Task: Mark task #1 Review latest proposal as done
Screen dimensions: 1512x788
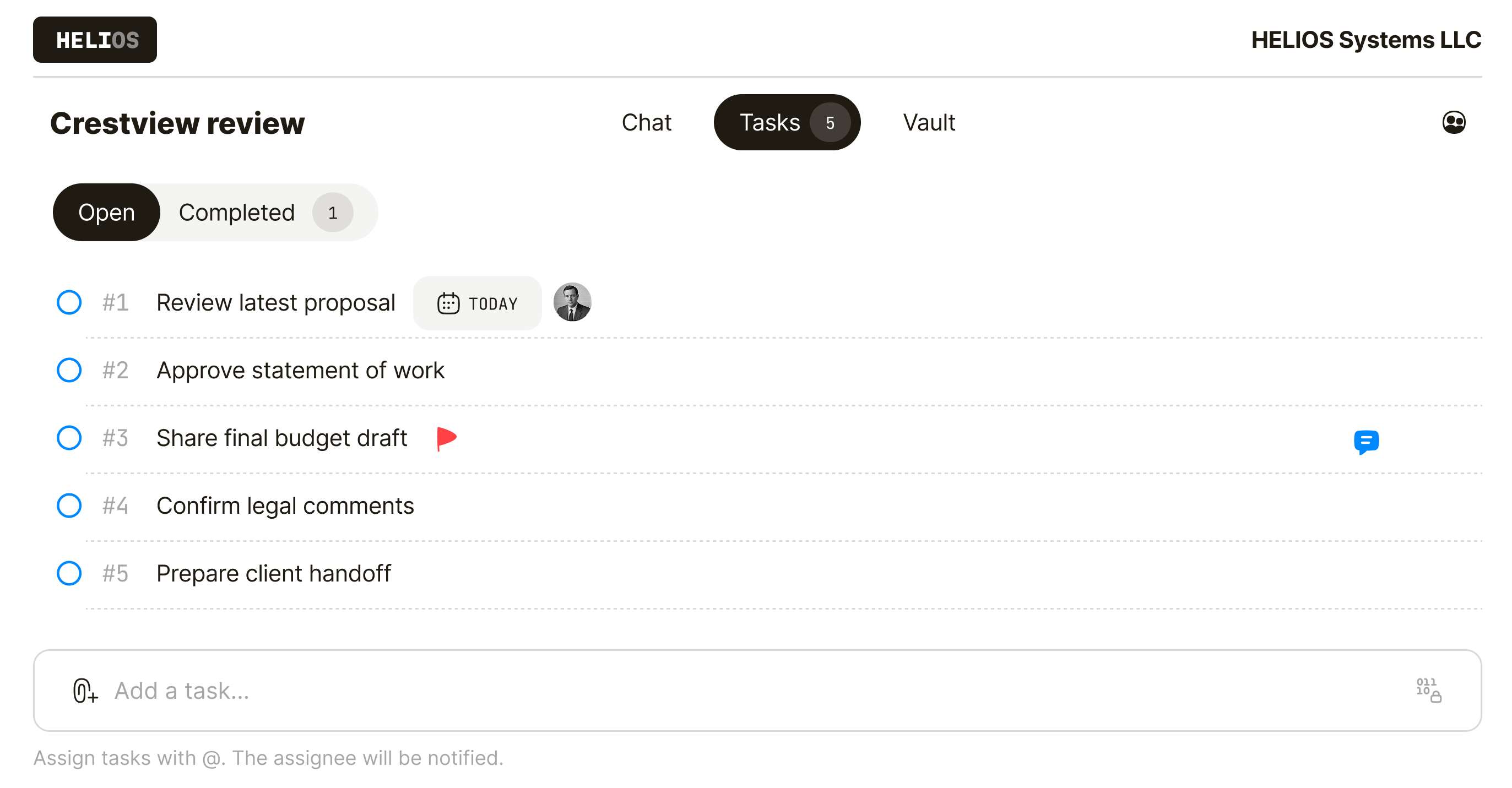Action: click(69, 302)
